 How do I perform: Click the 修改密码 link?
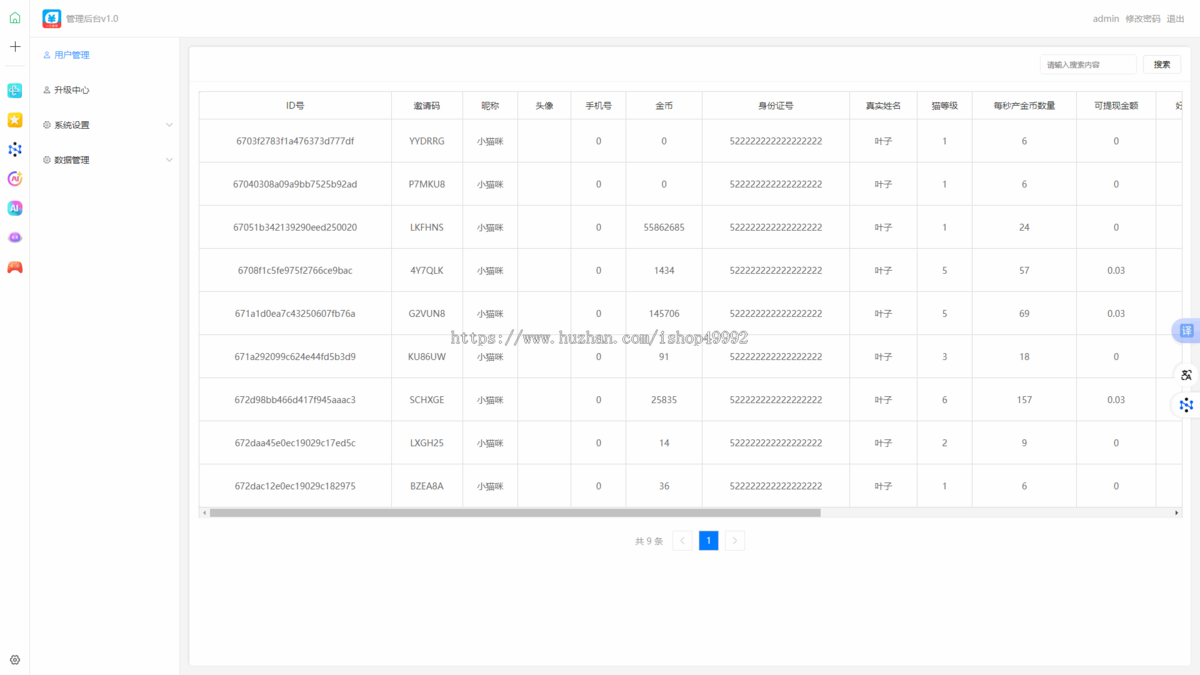coord(1143,19)
